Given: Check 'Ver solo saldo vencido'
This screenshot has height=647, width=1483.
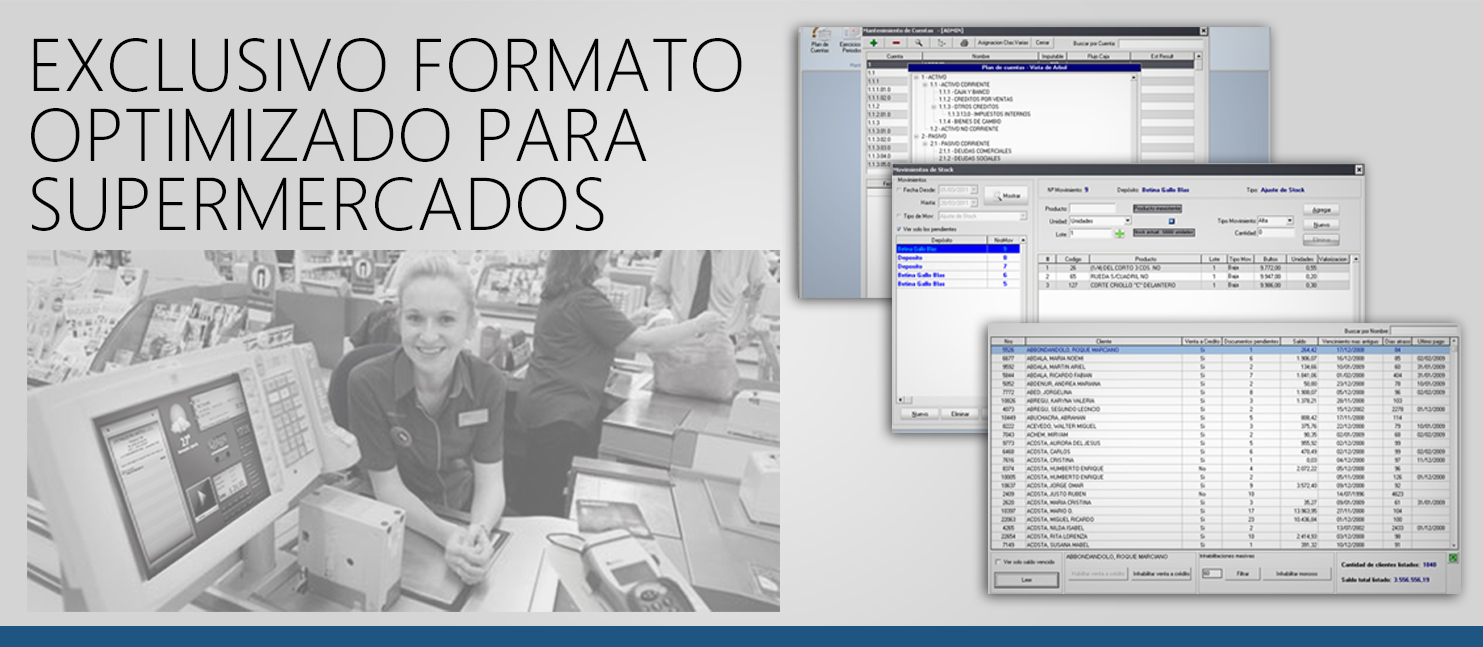Looking at the screenshot, I should (998, 561).
